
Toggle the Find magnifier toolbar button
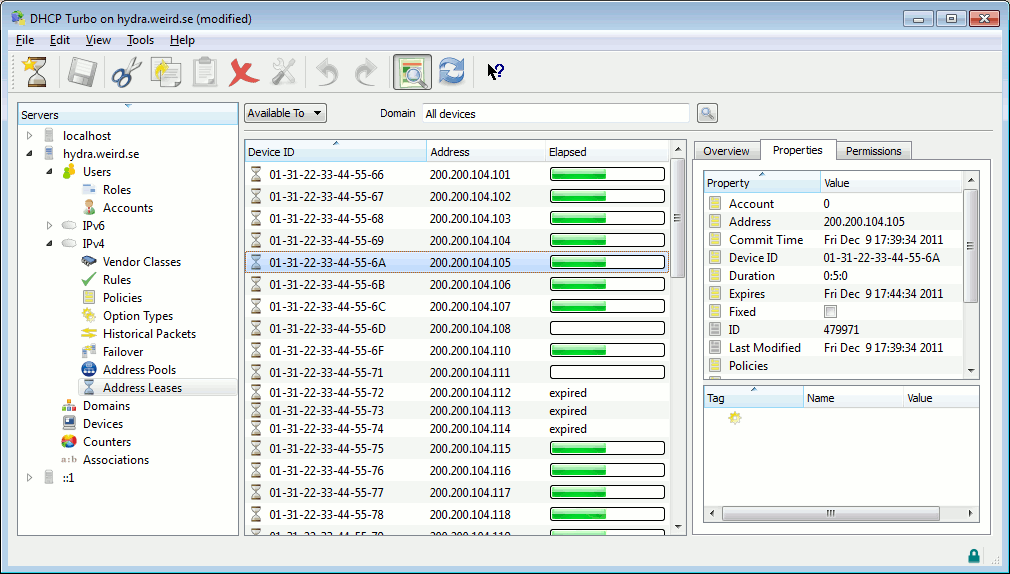(x=412, y=72)
